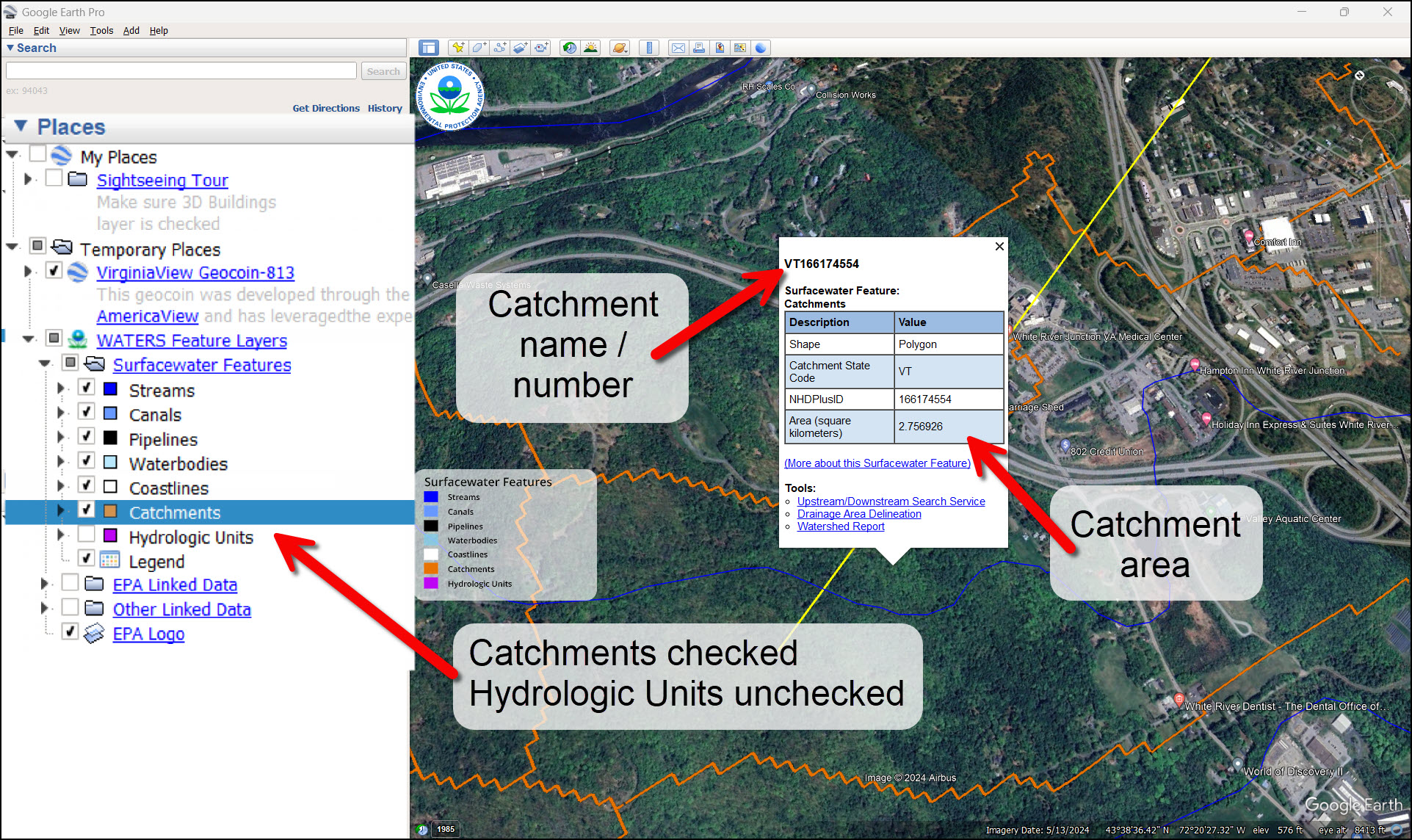Select the Add Image Overlay tool
The image size is (1412, 840).
tap(520, 48)
